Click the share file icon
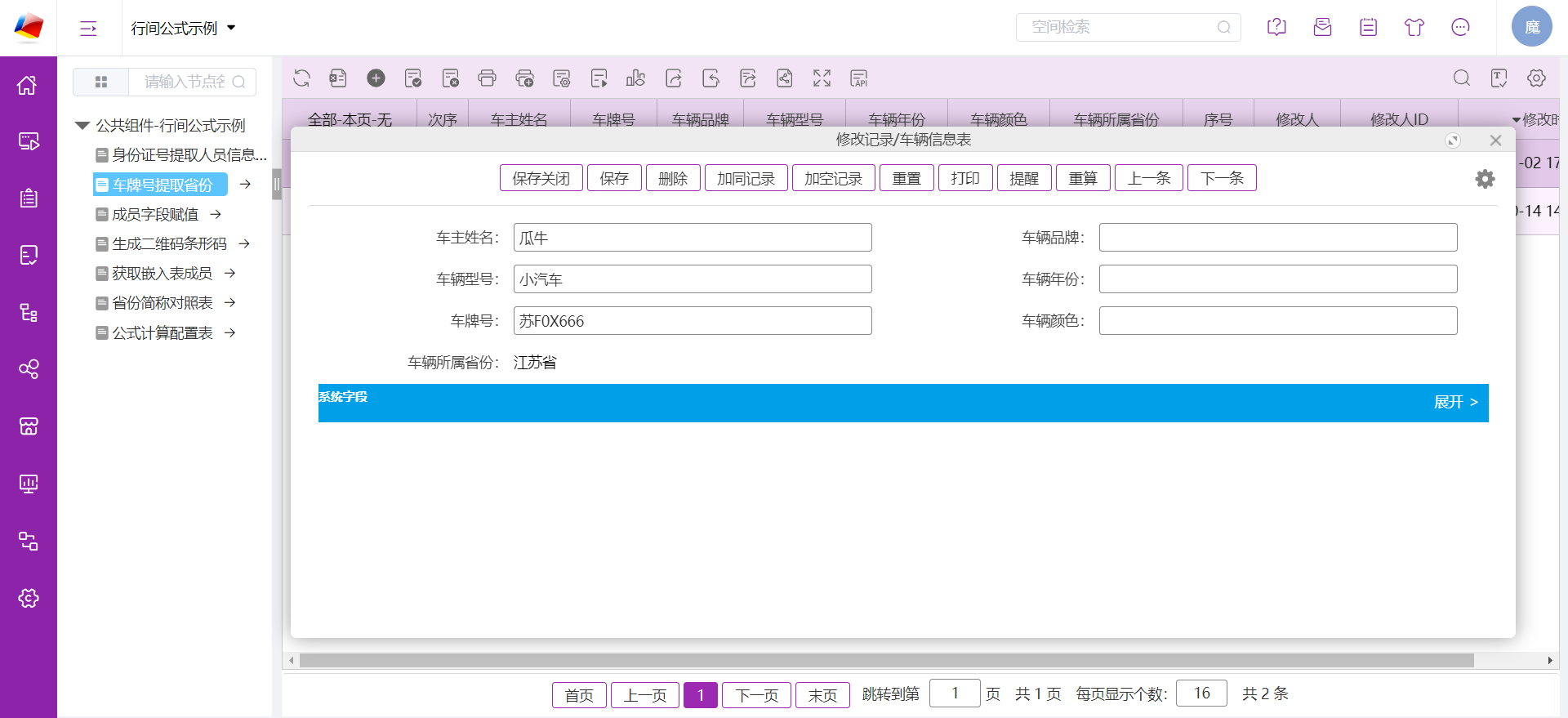Screen dimensions: 1568x718 (785, 78)
